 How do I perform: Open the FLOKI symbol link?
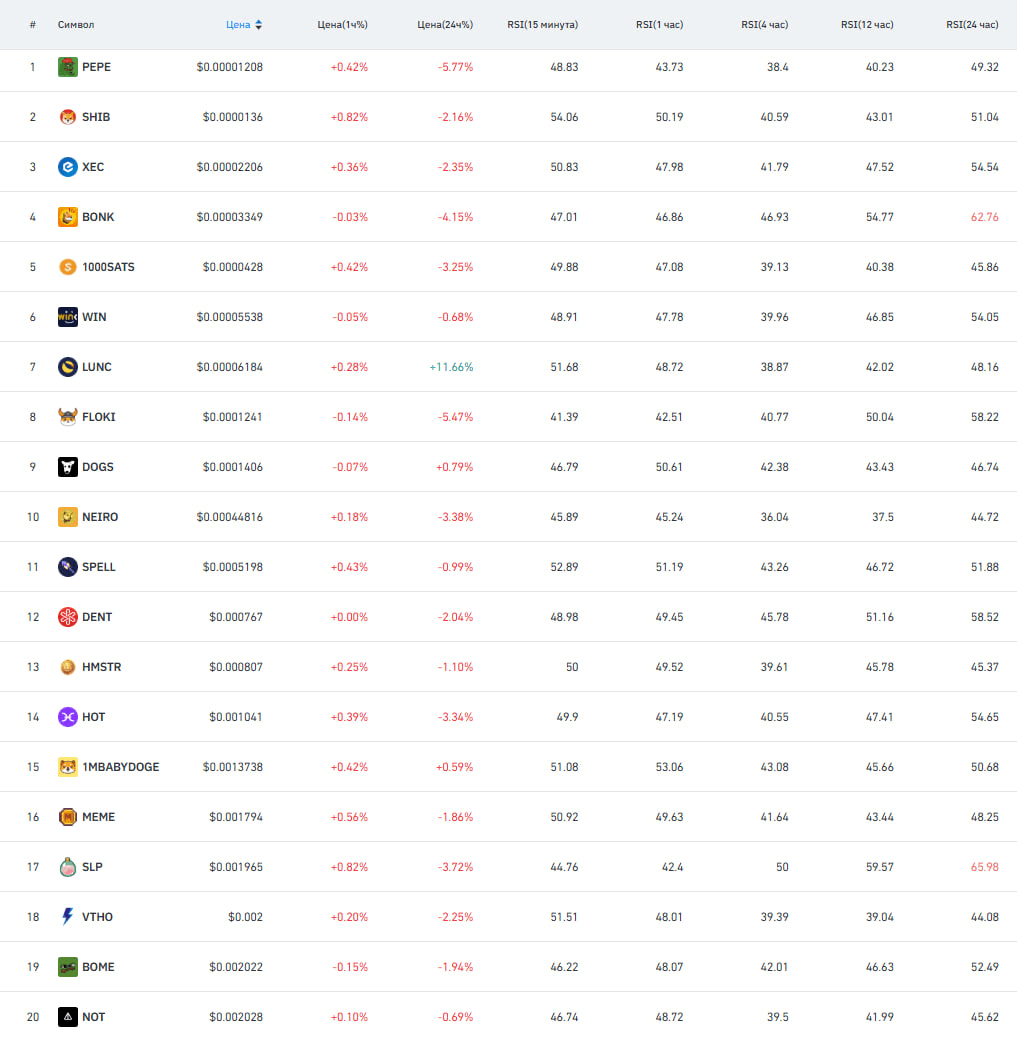[x=99, y=417]
